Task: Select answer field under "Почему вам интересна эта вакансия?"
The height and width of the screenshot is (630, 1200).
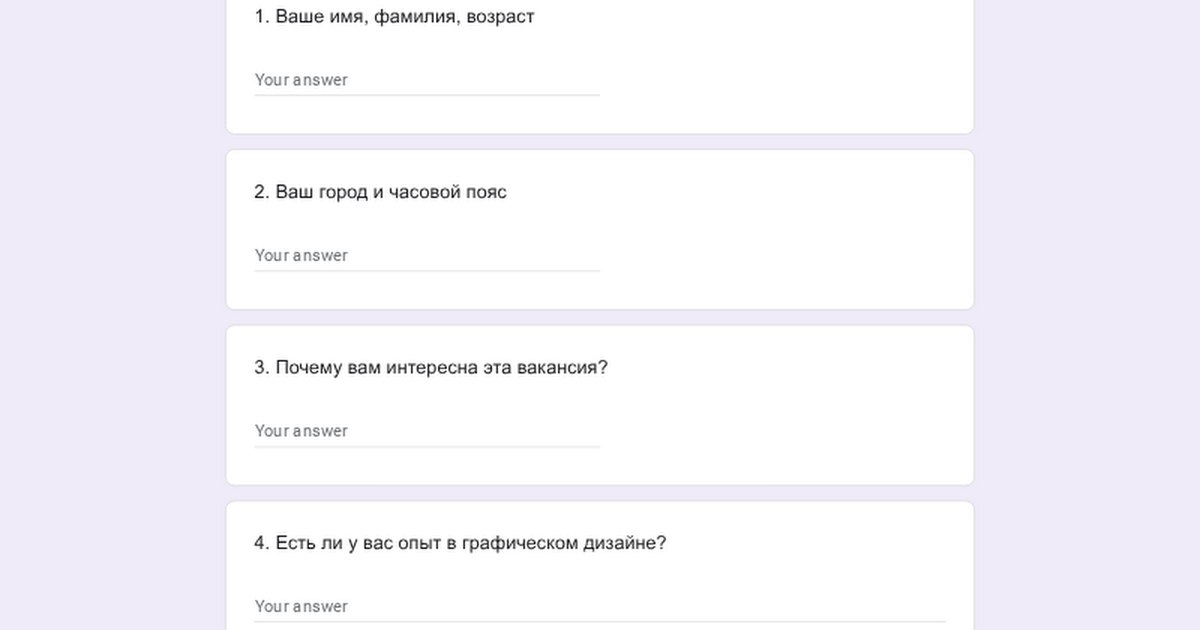Action: (427, 431)
